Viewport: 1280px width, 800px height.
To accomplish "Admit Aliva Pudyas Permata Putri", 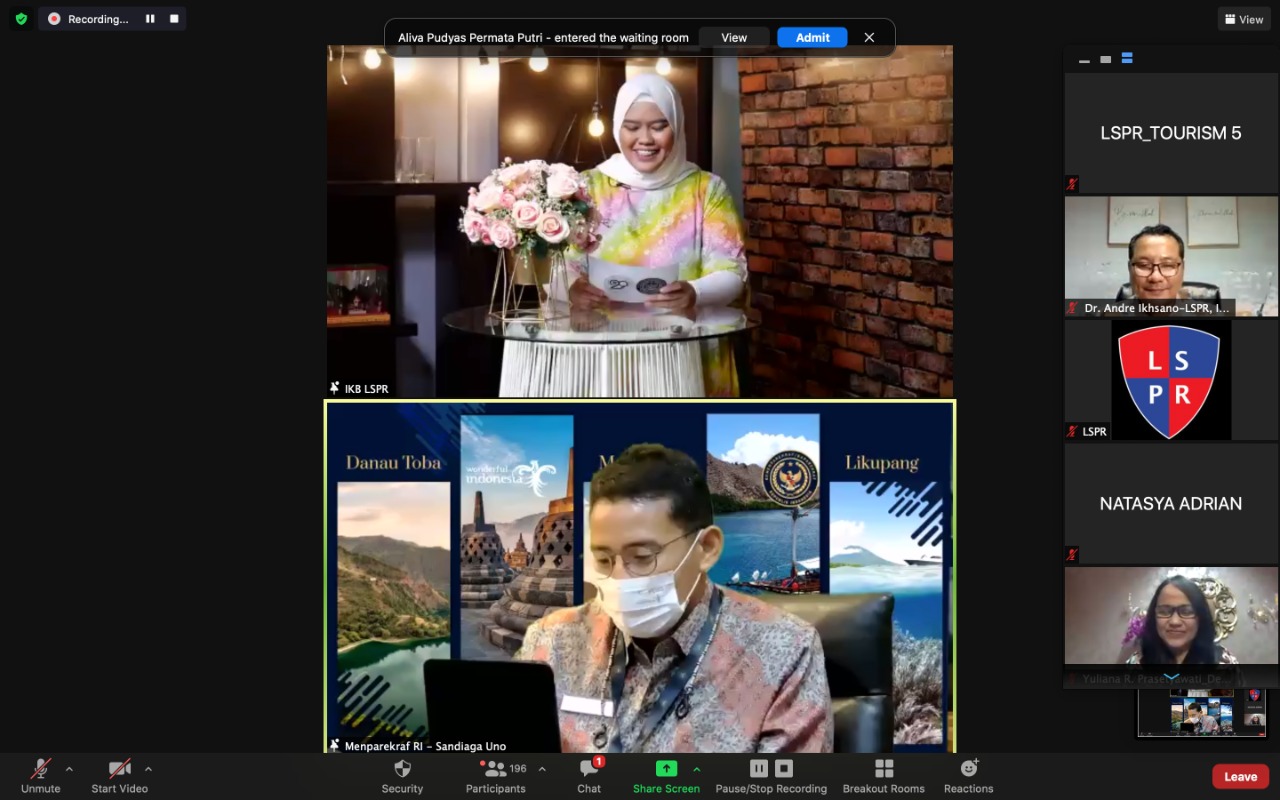I will [812, 37].
